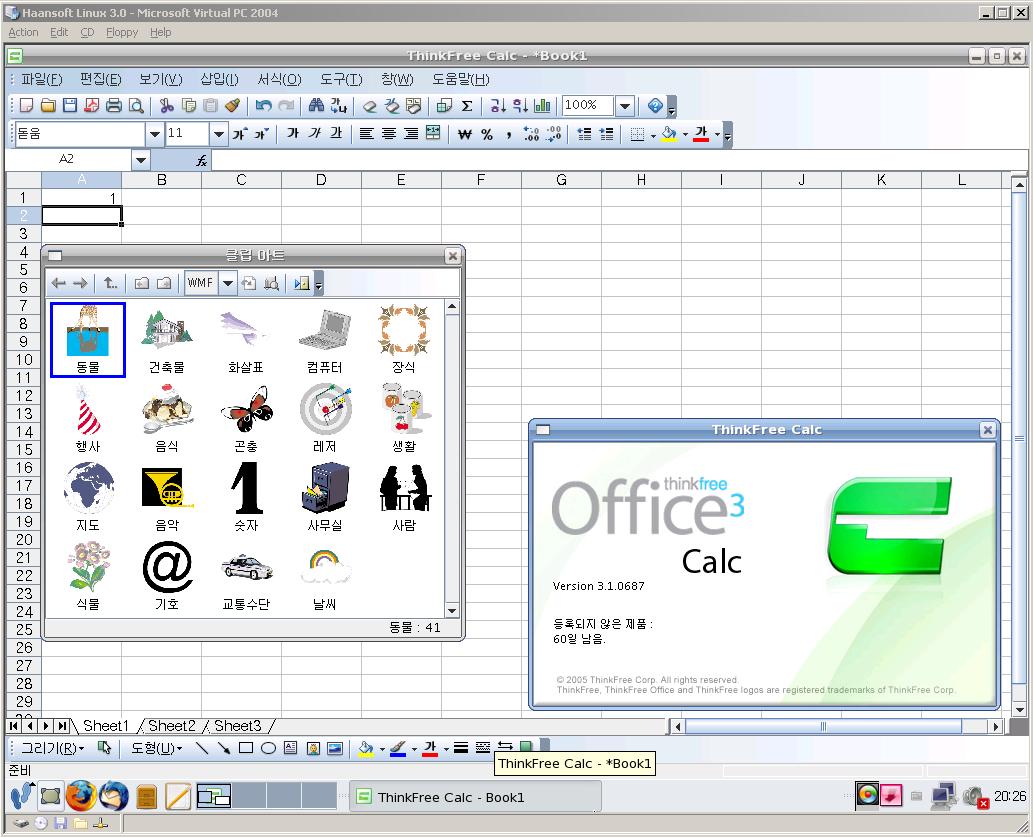Click the Print icon

[x=114, y=105]
